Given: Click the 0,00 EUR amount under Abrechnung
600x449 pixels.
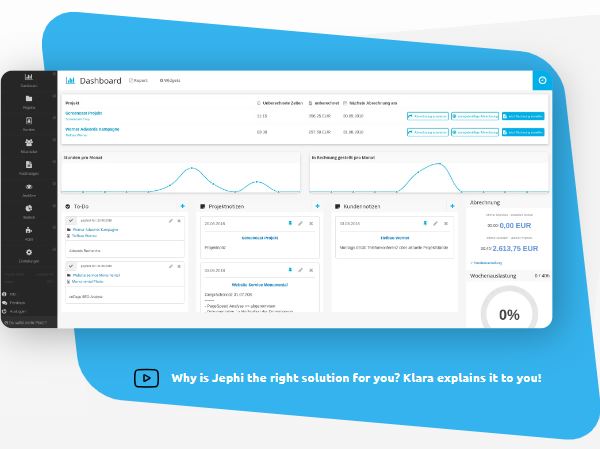Looking at the screenshot, I should pos(515,225).
